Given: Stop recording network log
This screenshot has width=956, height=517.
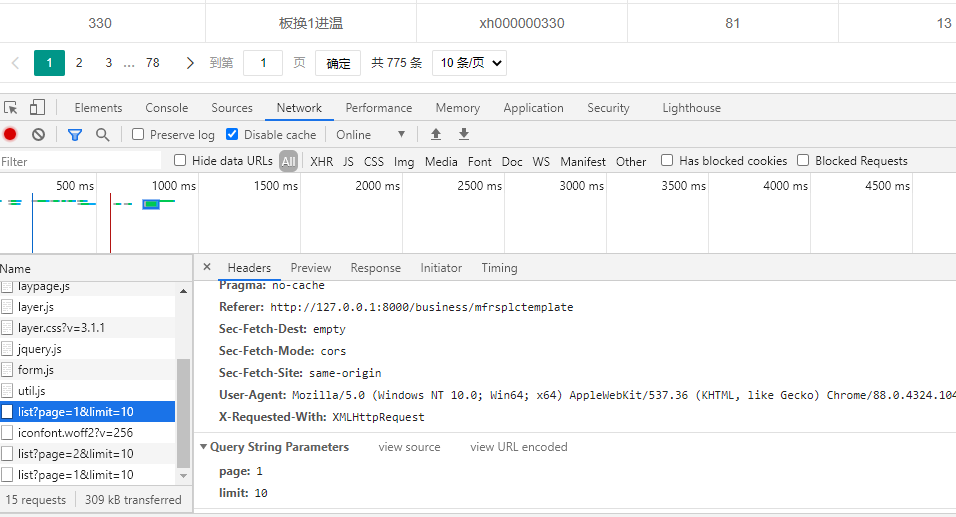Looking at the screenshot, I should tap(10, 134).
